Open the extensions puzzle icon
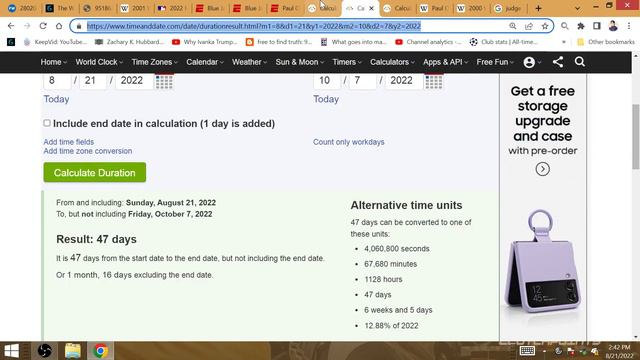The width and height of the screenshot is (640, 360). tap(581, 26)
